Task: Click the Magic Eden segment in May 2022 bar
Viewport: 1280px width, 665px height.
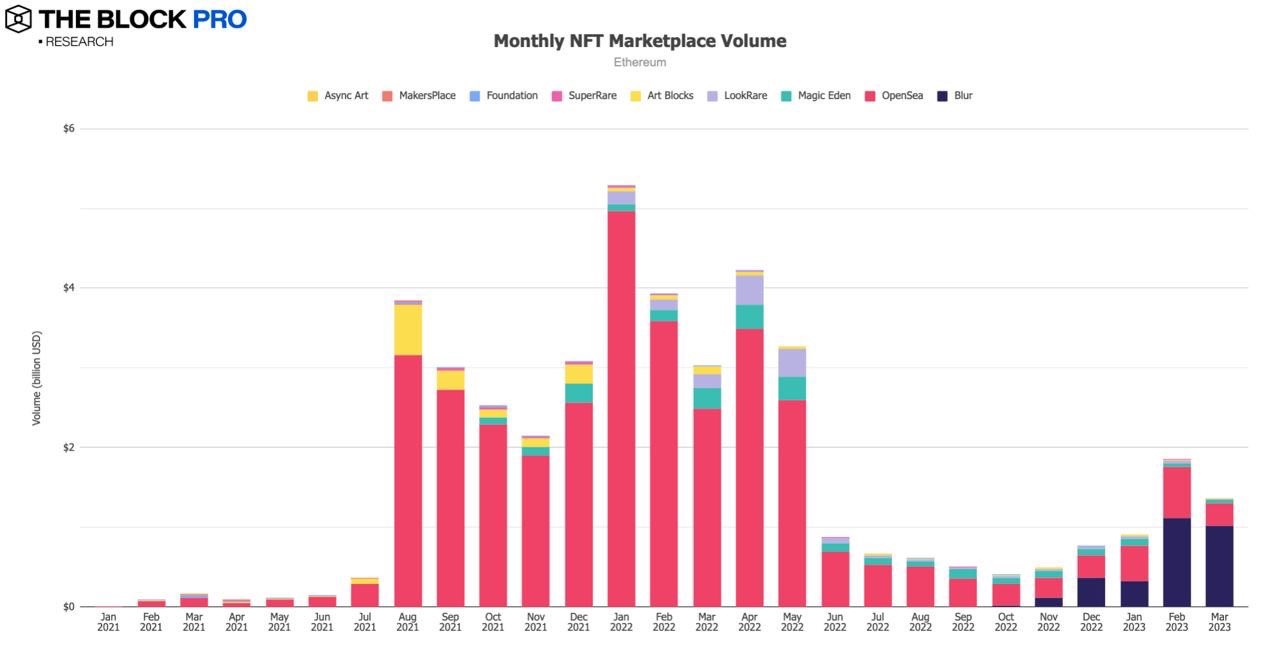Action: pyautogui.click(x=791, y=389)
